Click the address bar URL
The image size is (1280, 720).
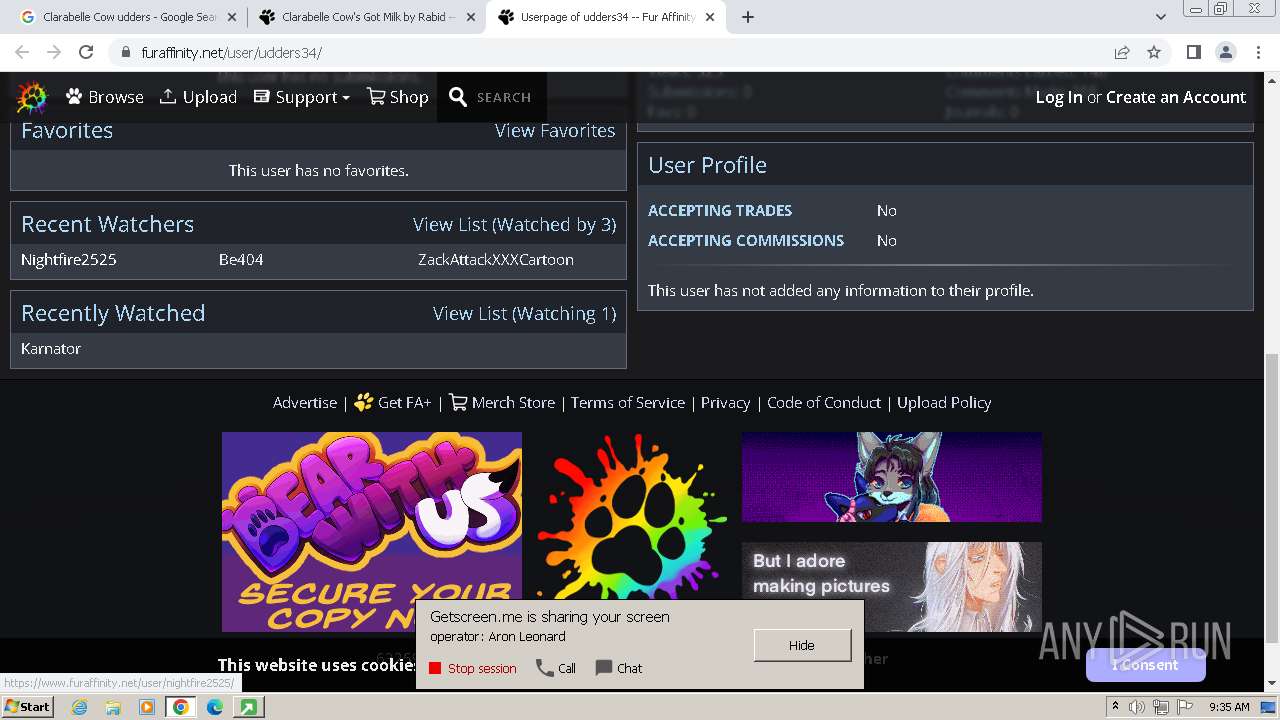[231, 53]
